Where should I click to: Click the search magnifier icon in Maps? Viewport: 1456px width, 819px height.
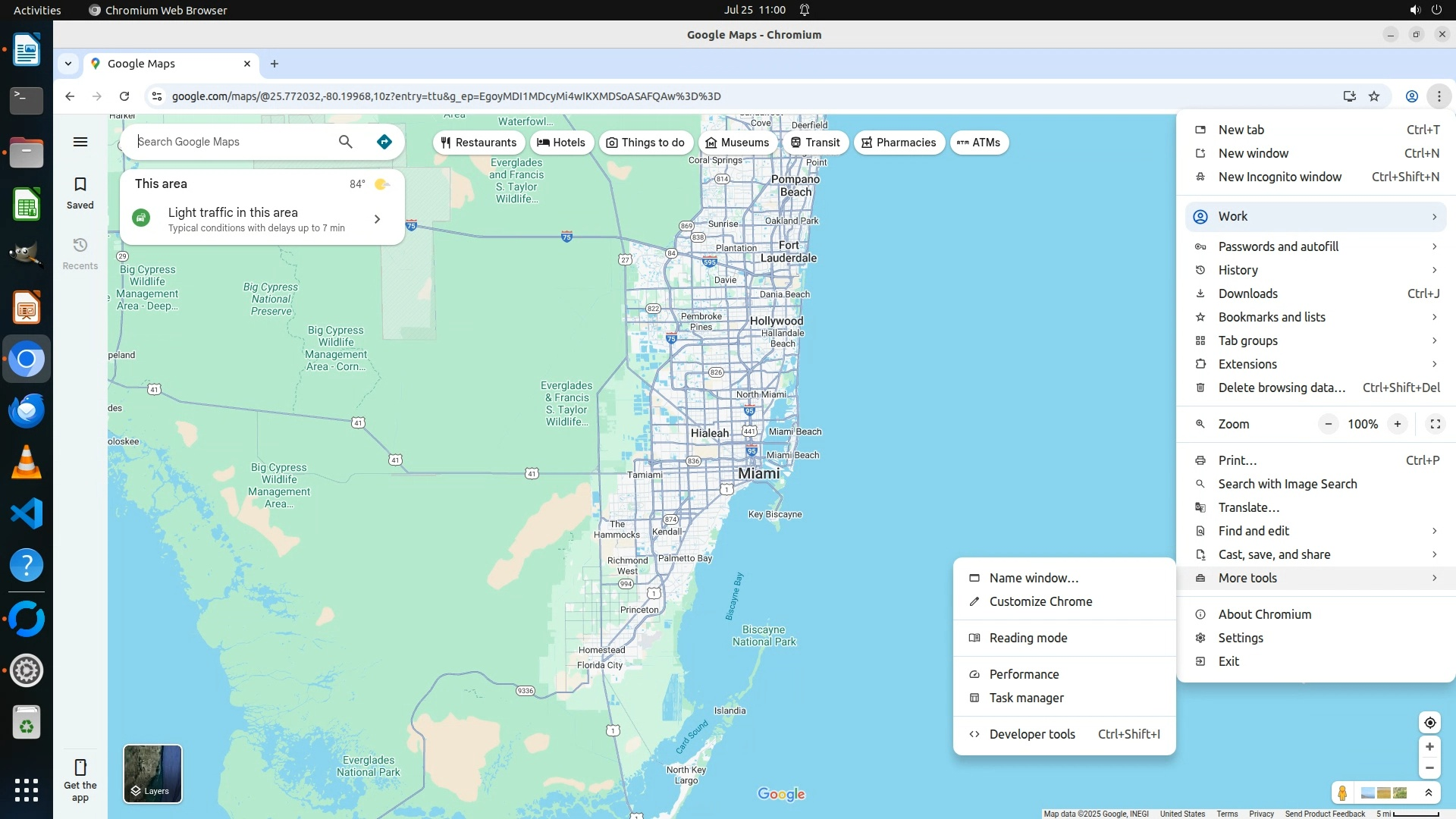pos(346,142)
